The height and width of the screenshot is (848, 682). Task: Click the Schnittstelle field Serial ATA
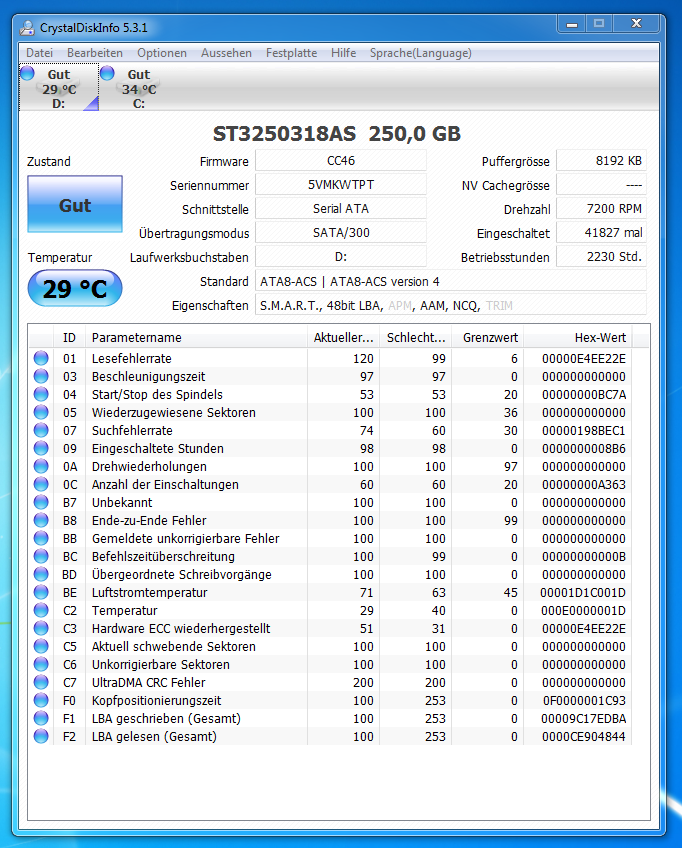click(341, 208)
